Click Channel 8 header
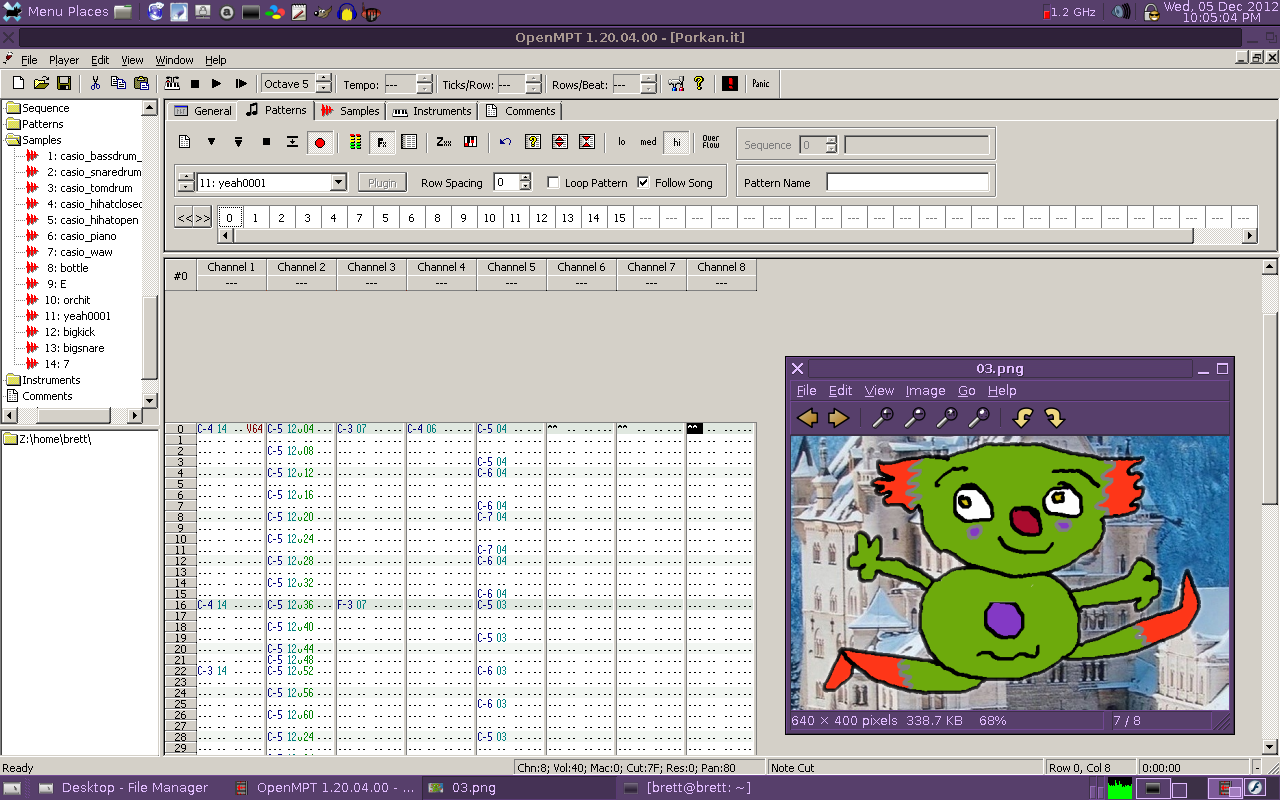1280x800 pixels. (x=722, y=267)
